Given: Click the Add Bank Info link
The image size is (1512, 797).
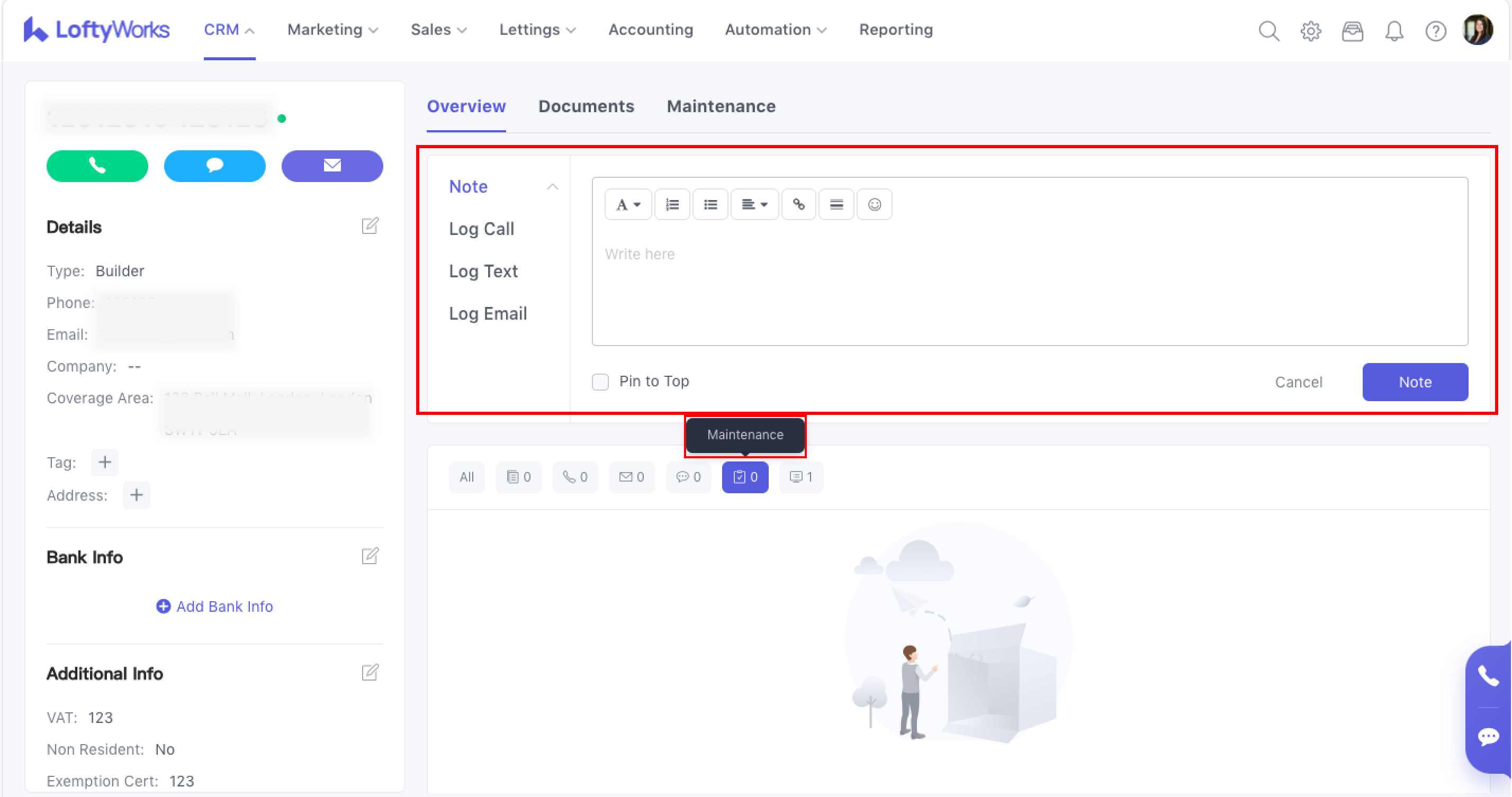Looking at the screenshot, I should 215,606.
